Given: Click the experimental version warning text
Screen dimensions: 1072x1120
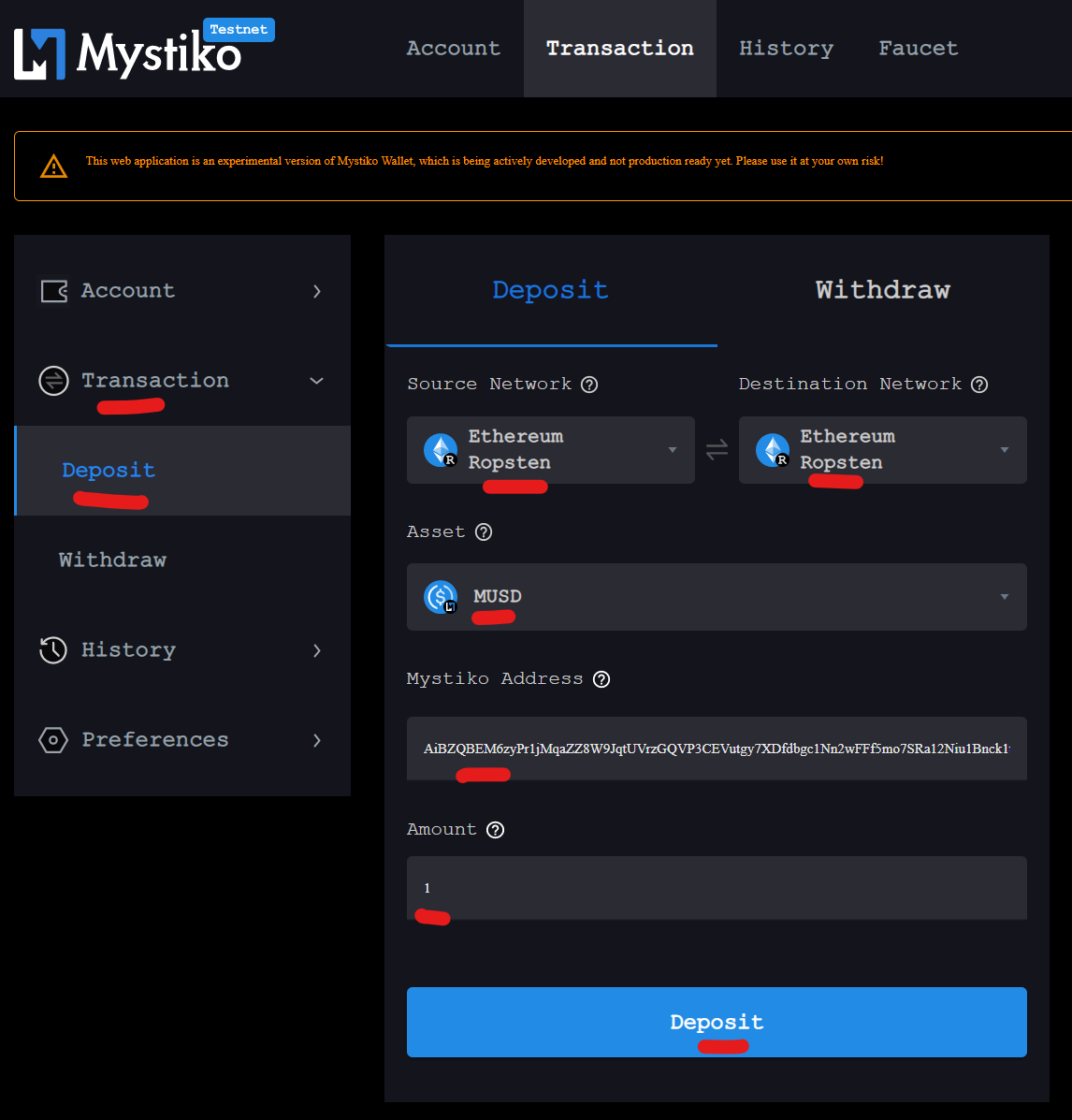Looking at the screenshot, I should 485,162.
